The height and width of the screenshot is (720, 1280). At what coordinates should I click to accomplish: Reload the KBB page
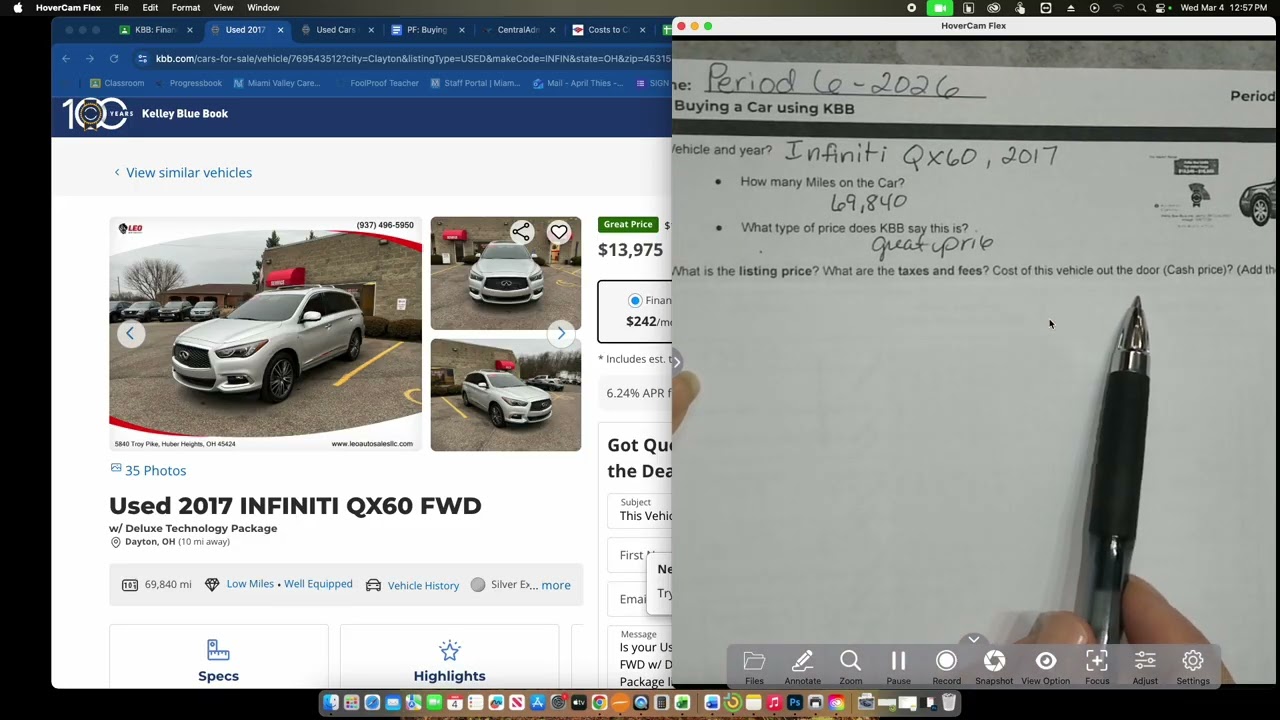pos(114,59)
